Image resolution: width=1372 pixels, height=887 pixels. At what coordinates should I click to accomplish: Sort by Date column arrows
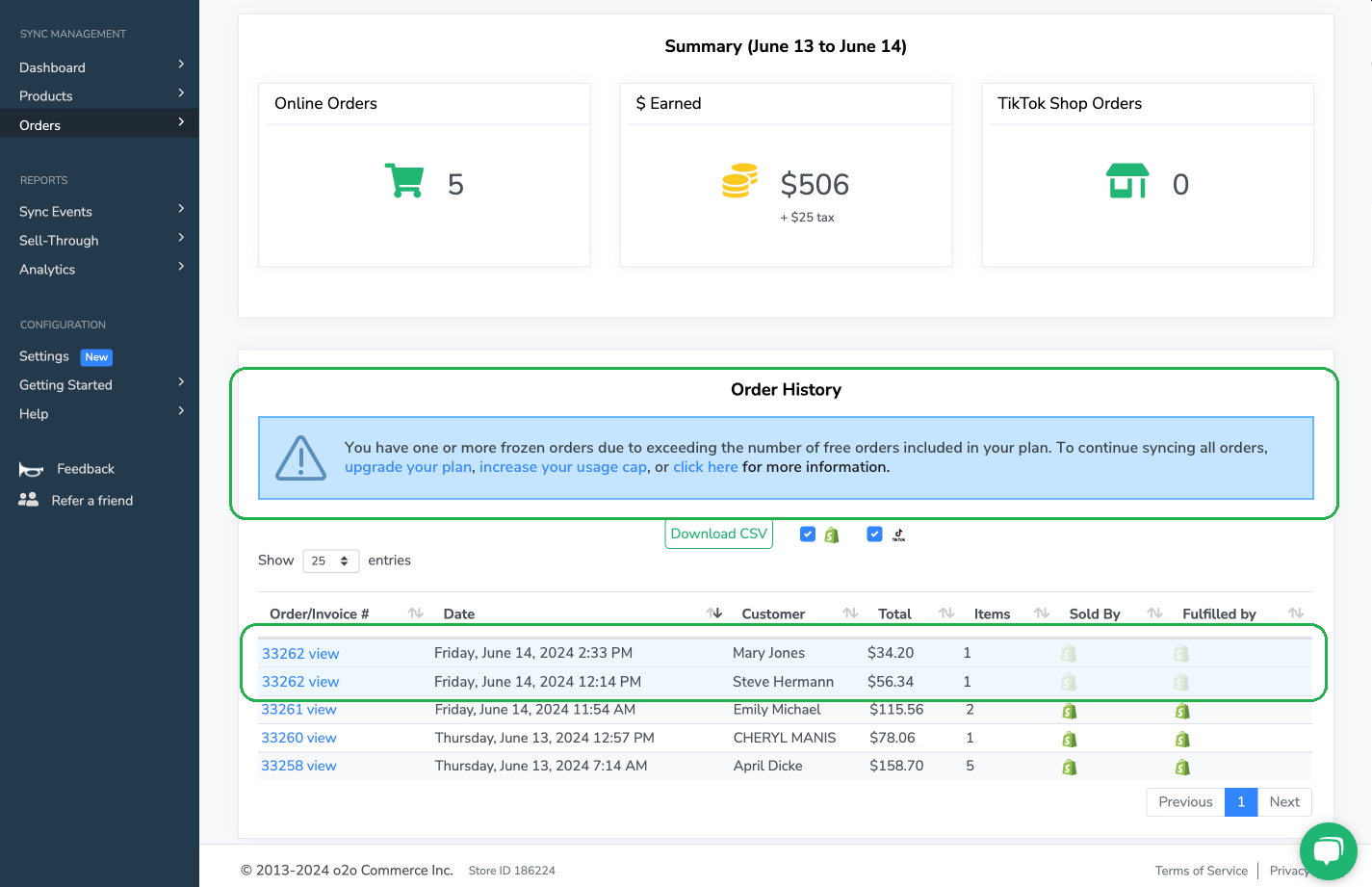(x=714, y=613)
